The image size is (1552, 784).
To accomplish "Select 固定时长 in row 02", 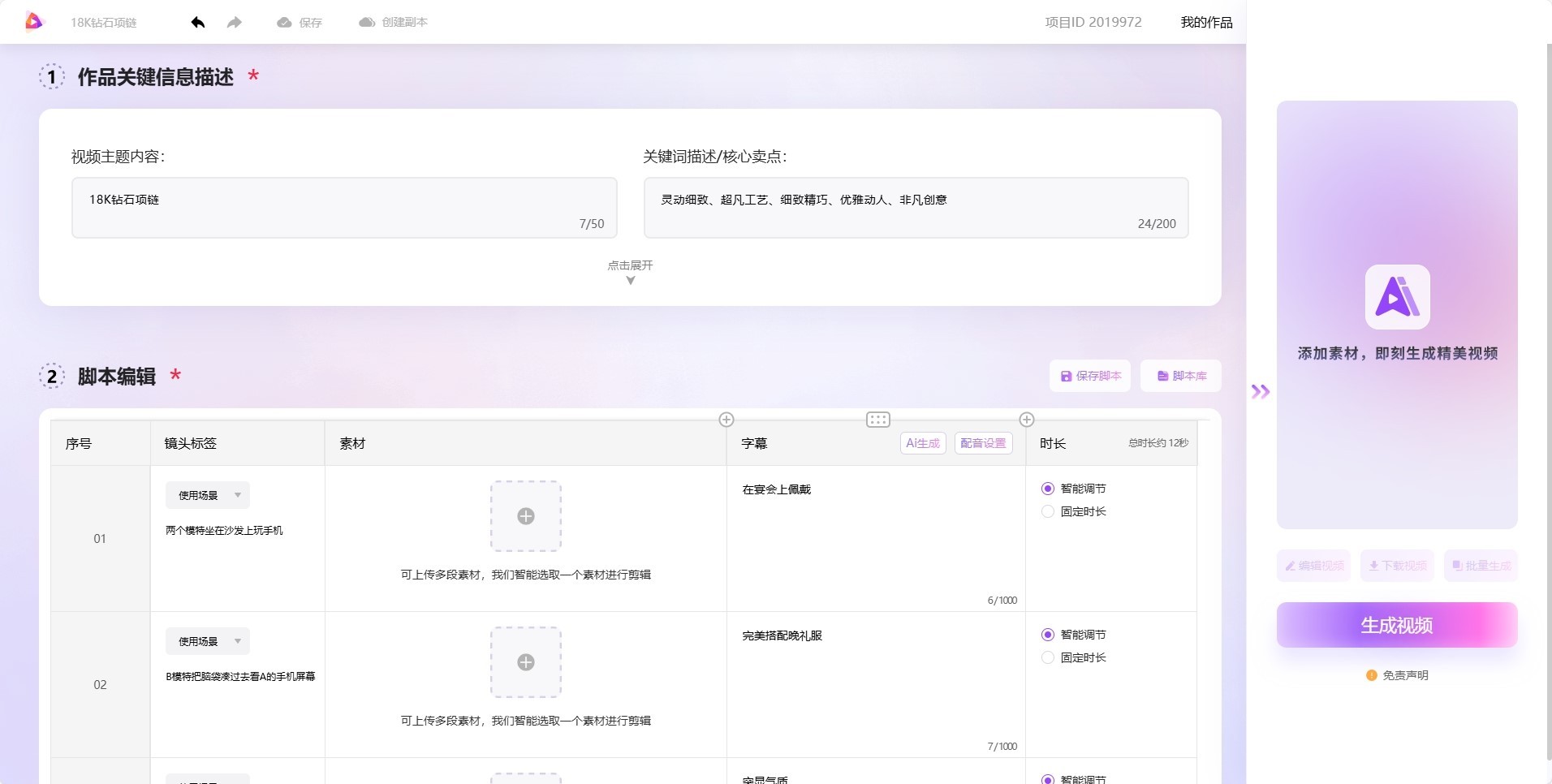I will pos(1073,657).
